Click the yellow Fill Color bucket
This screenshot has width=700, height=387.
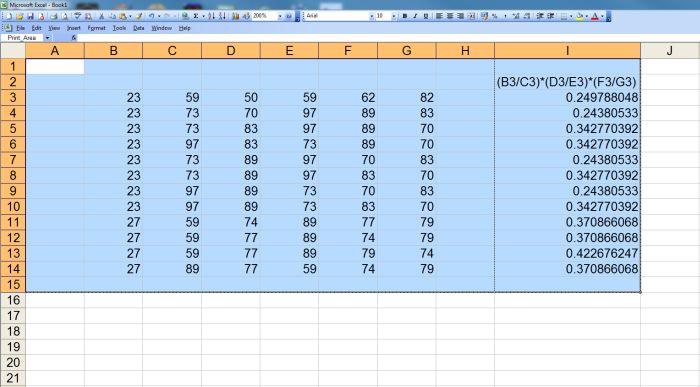point(579,16)
